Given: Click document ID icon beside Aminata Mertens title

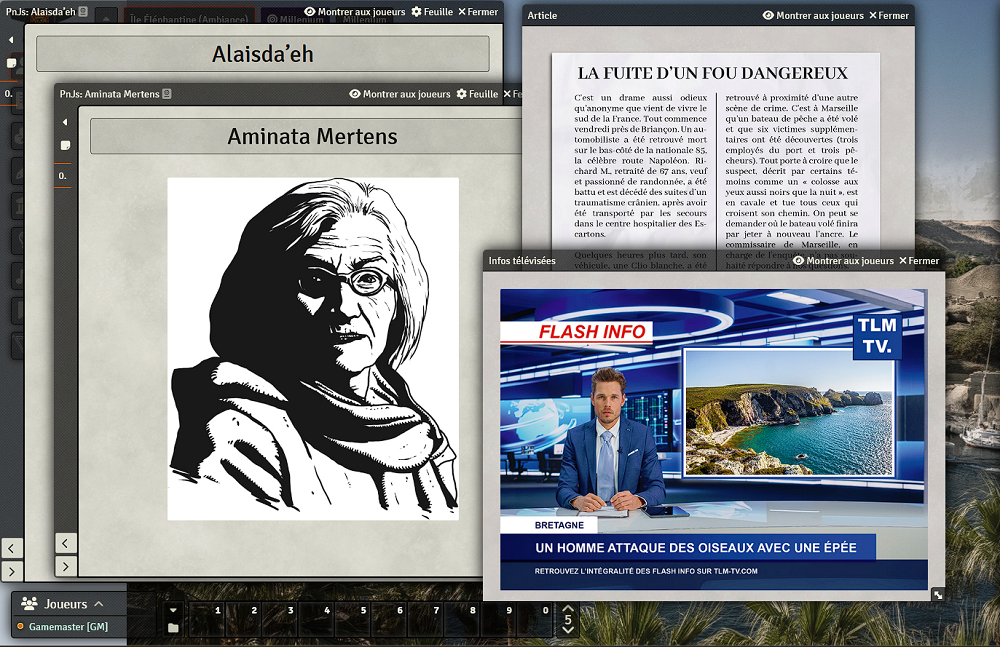Looking at the screenshot, I should coord(168,94).
